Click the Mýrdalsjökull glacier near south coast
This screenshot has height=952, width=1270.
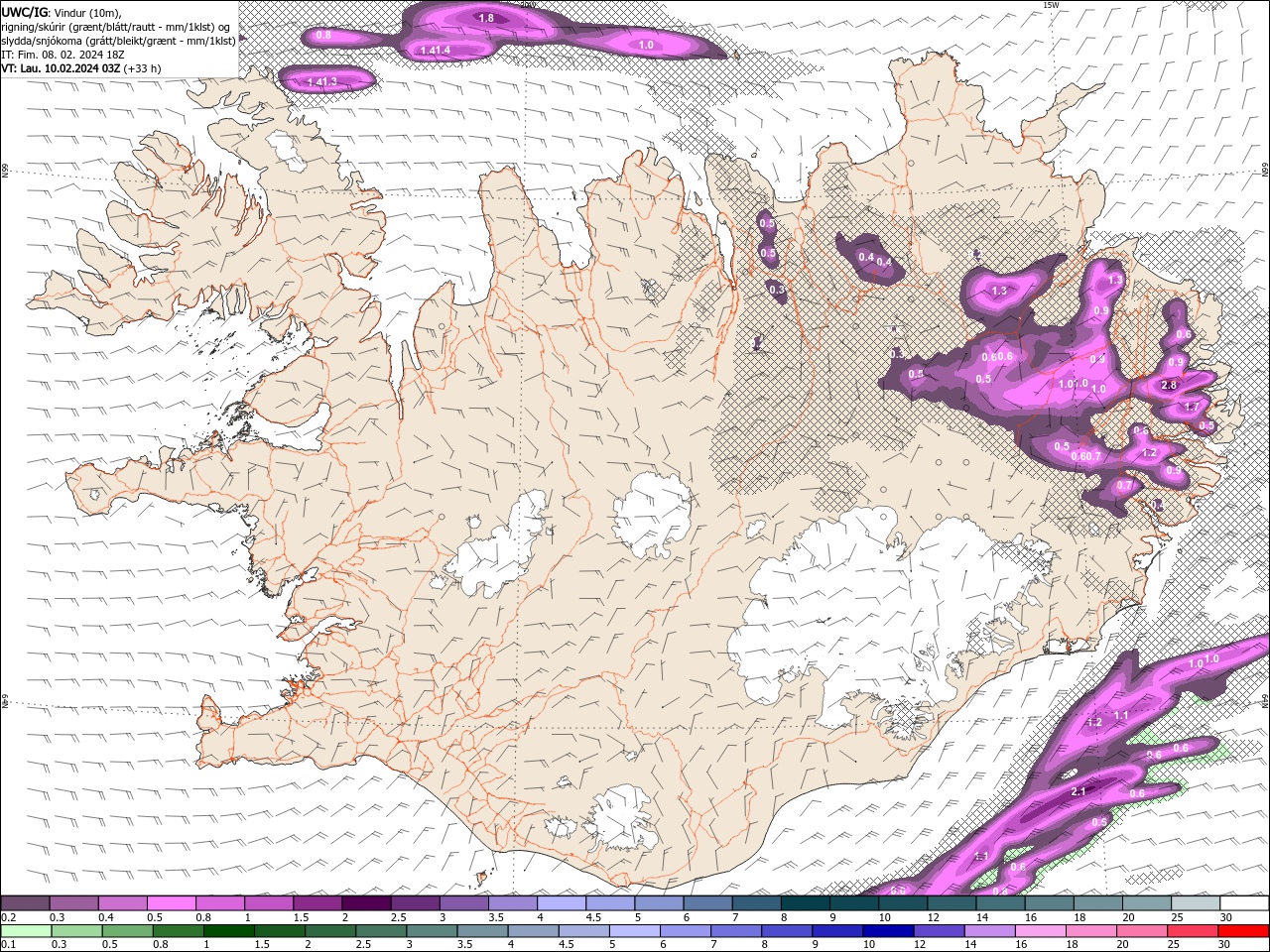pos(622,818)
